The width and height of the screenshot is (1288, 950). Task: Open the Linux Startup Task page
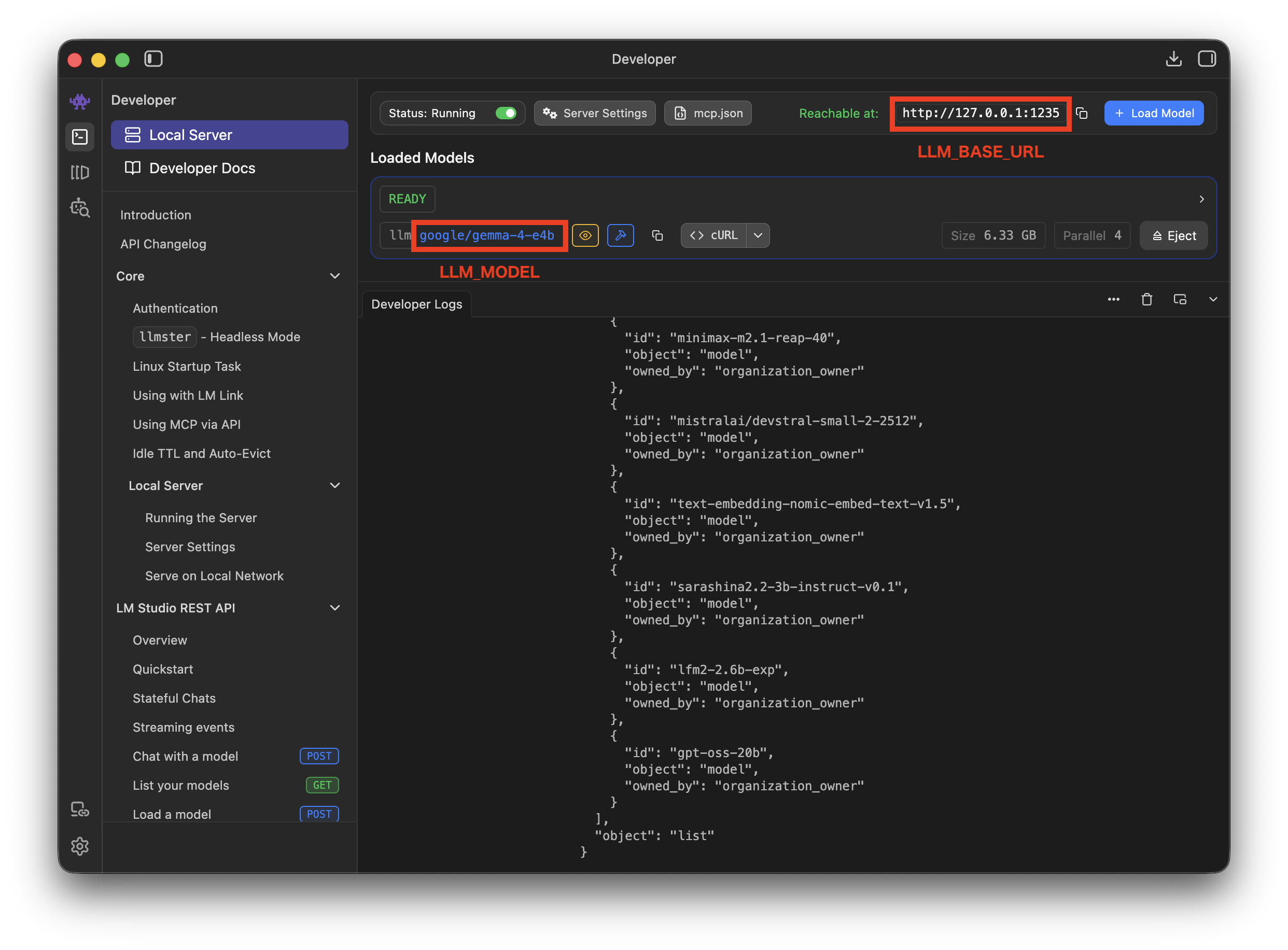pos(186,366)
